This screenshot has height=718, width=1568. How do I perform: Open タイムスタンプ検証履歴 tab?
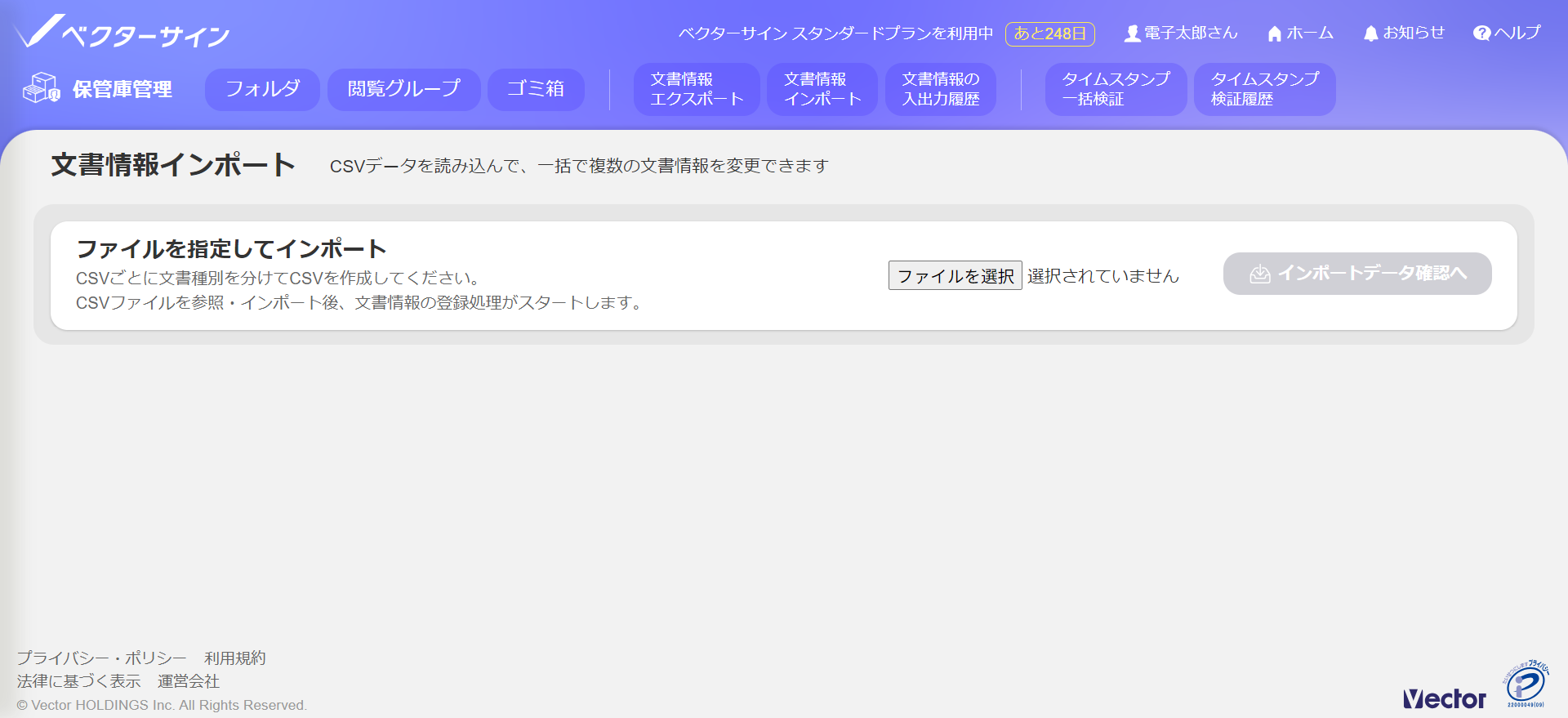click(x=1264, y=89)
